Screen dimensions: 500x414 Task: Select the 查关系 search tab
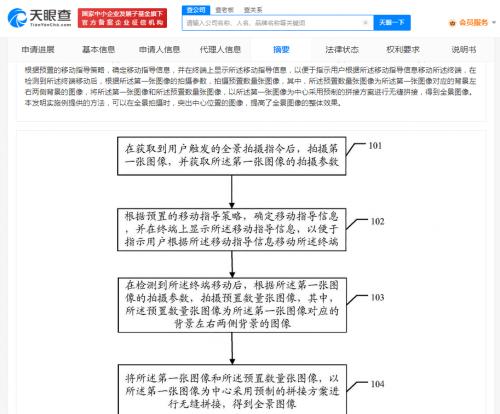point(253,10)
